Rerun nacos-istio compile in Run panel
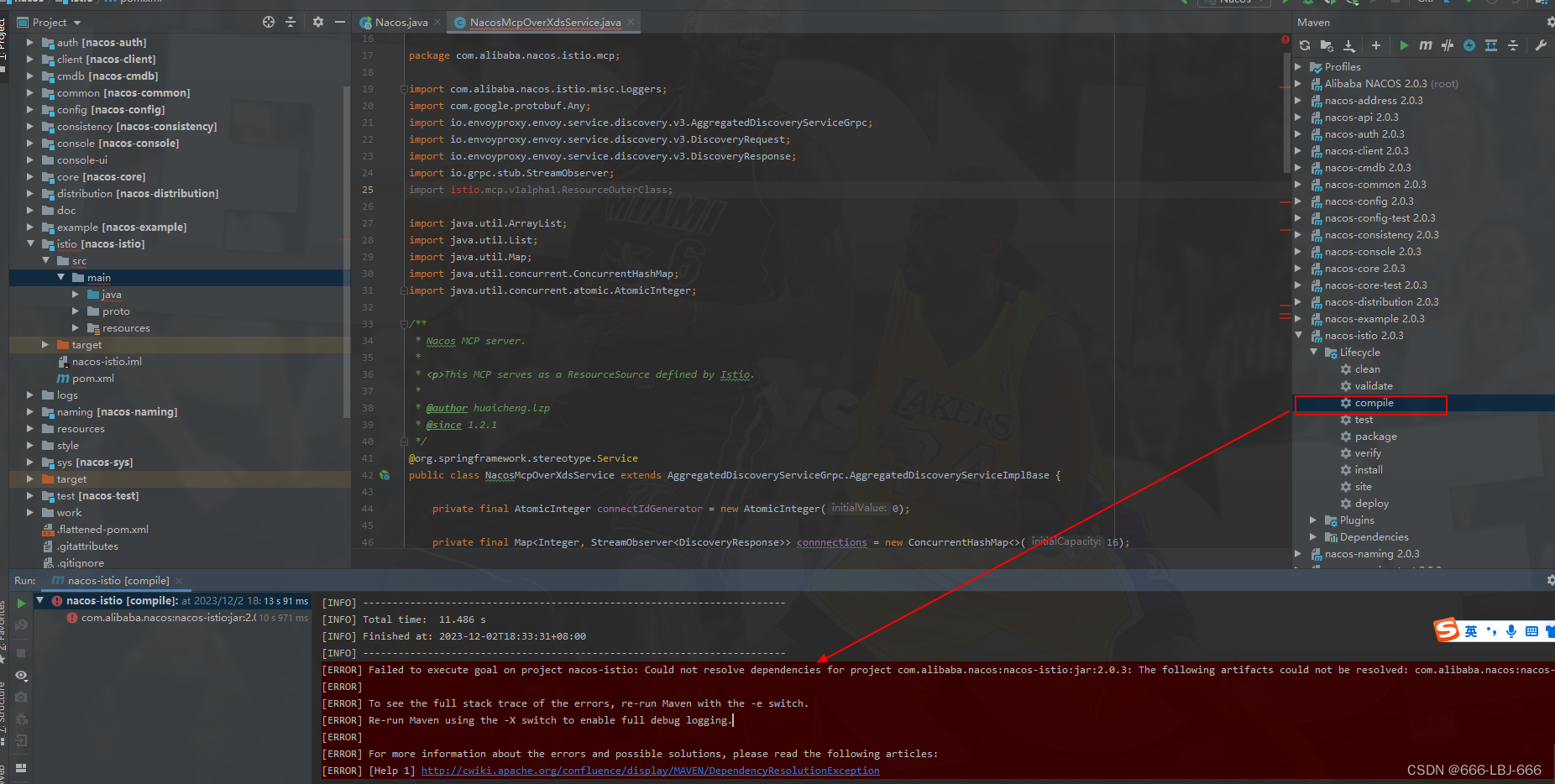Screen dimensions: 1555x784 [21, 603]
